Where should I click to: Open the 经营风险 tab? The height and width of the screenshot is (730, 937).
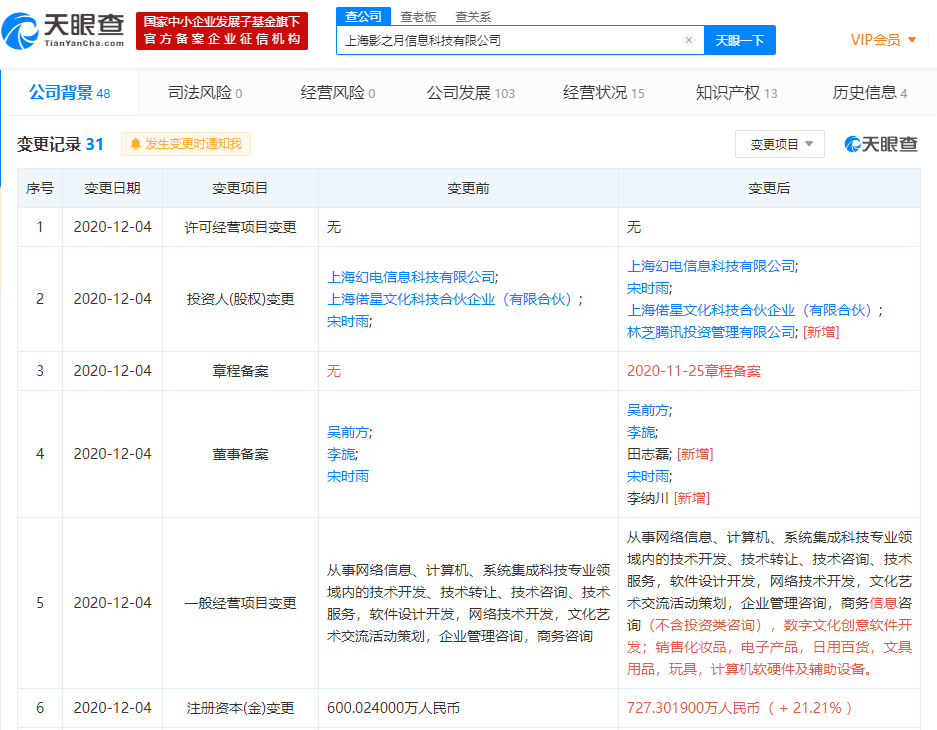coord(337,93)
